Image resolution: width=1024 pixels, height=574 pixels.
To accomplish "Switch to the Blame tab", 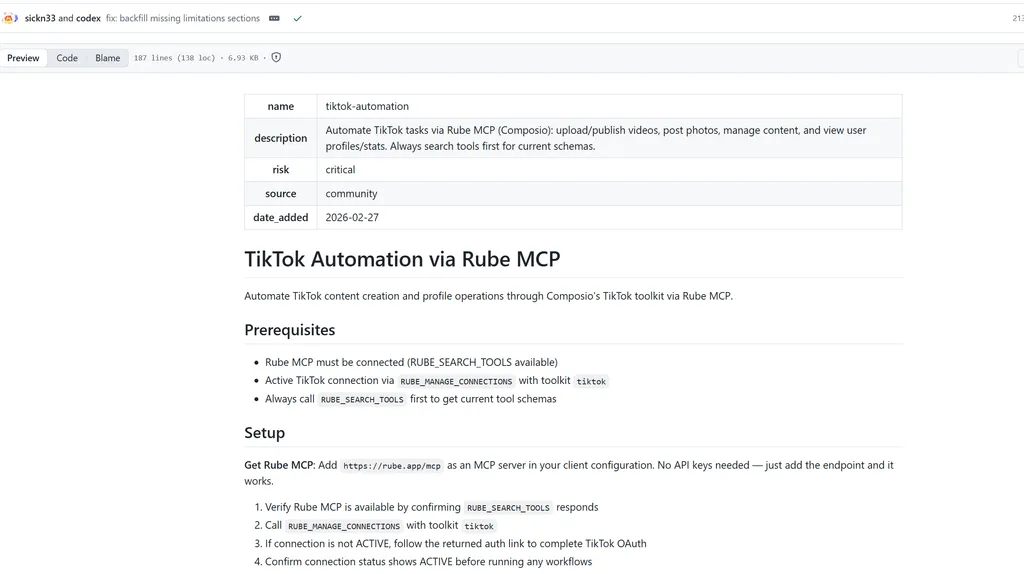I will pos(108,57).
